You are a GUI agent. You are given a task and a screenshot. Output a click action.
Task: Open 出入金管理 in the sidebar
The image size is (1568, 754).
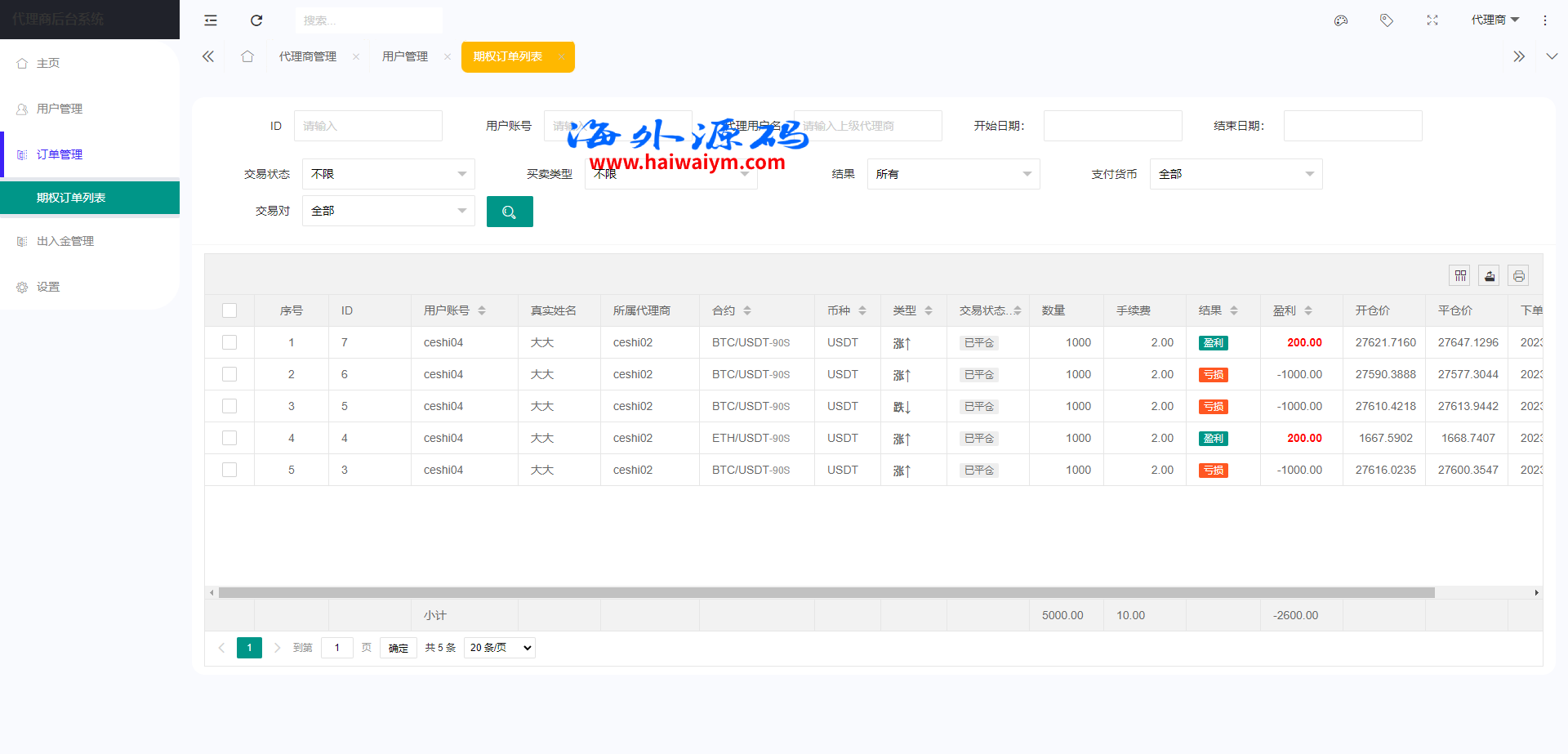(65, 241)
